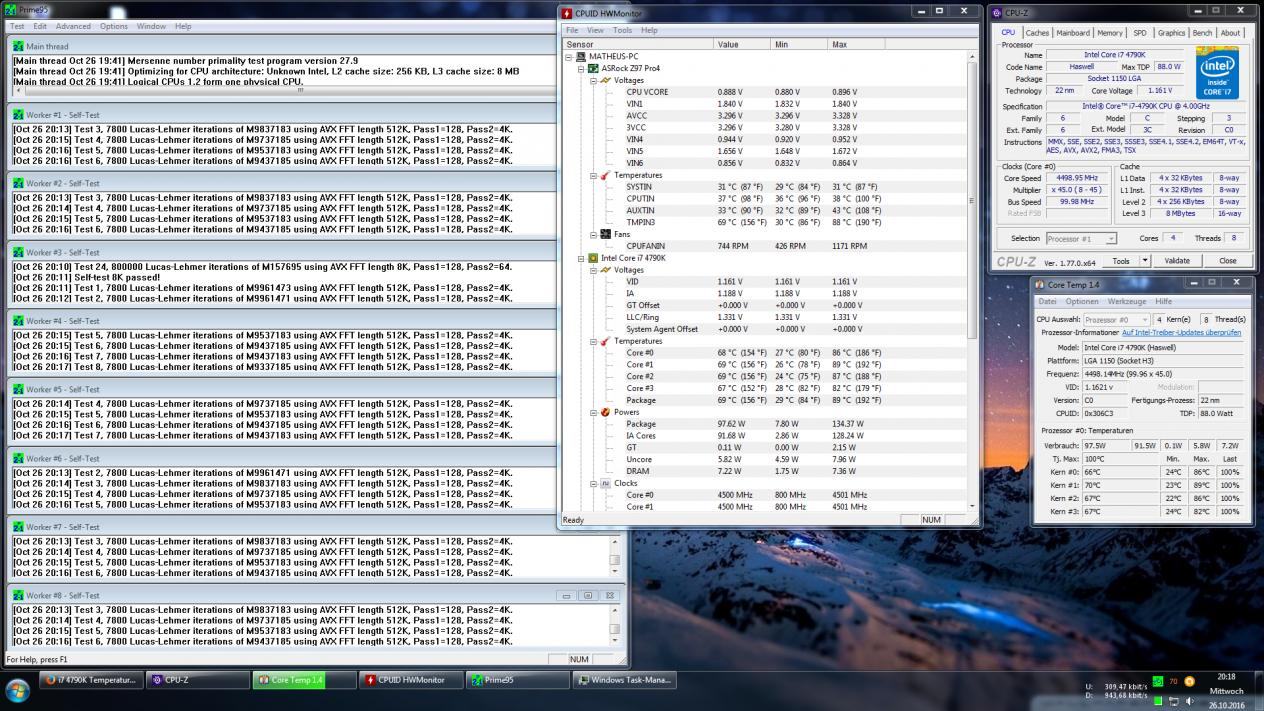This screenshot has height=711, width=1264.
Task: Click the Worker #1 Self-Test window icon
Action: [18, 115]
